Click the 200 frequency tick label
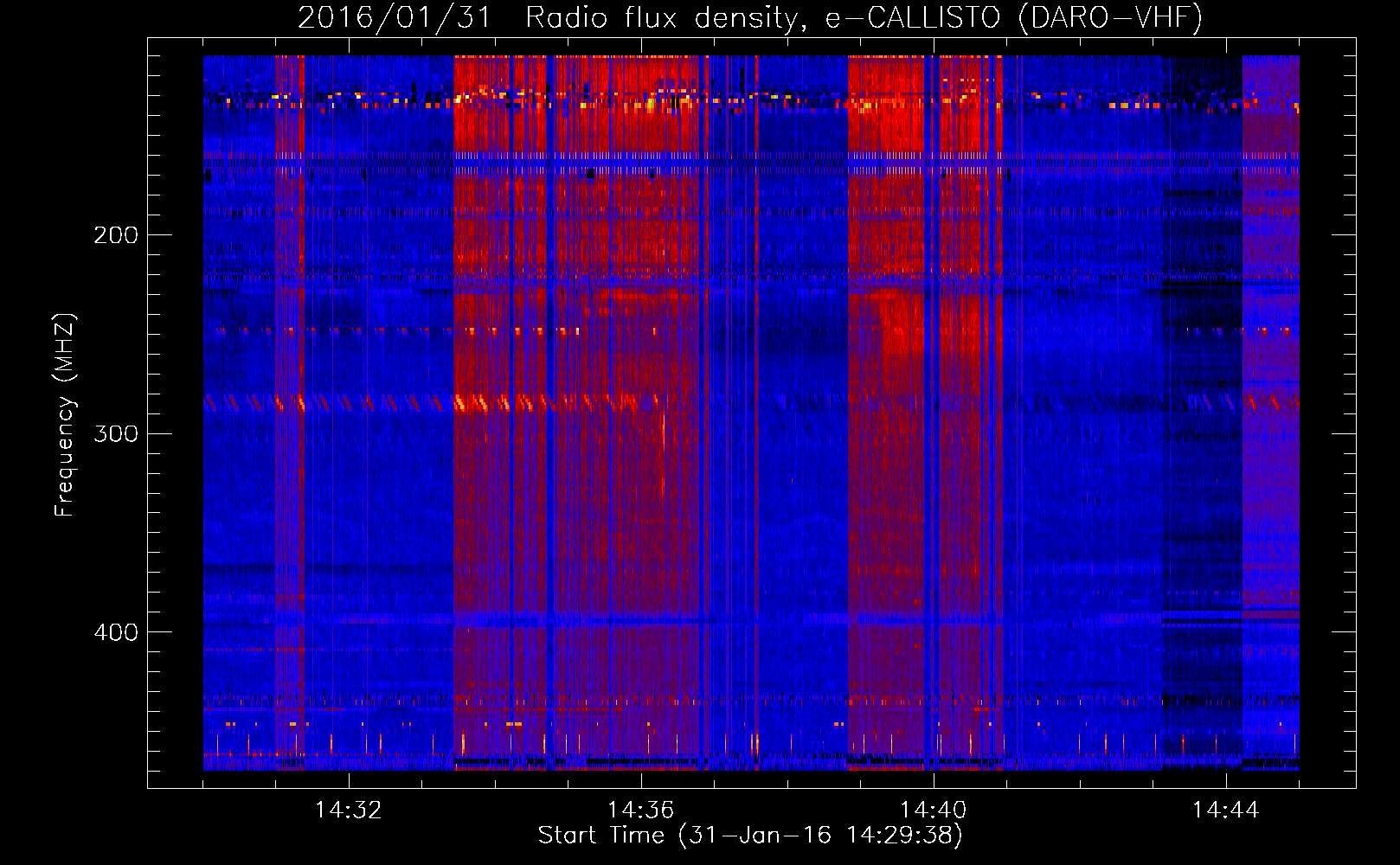This screenshot has width=1400, height=865. tap(116, 235)
